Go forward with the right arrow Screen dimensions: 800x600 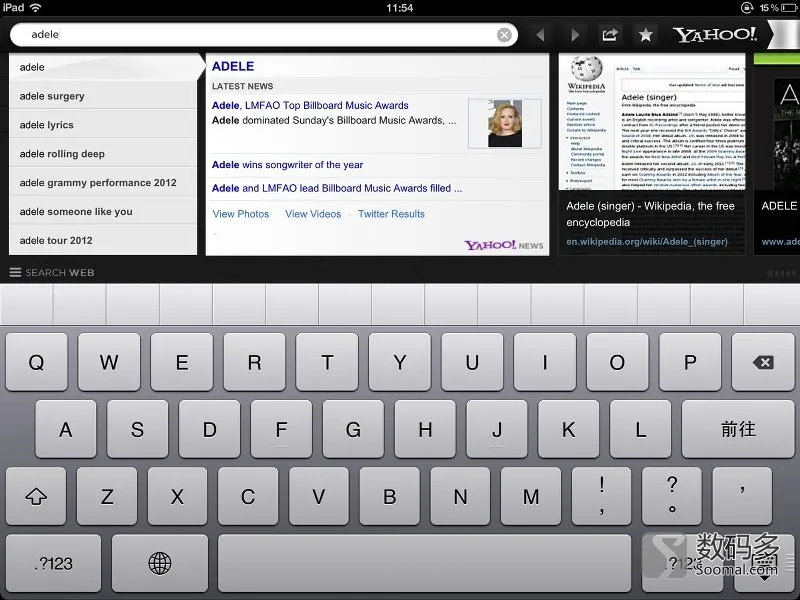click(575, 35)
